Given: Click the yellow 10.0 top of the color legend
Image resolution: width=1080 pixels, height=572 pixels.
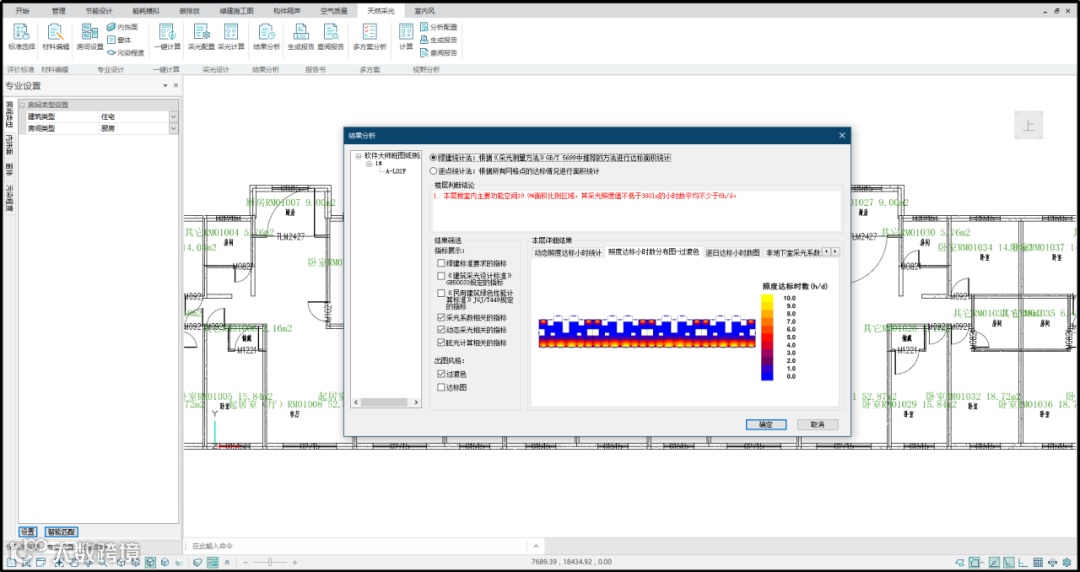Looking at the screenshot, I should coord(767,298).
